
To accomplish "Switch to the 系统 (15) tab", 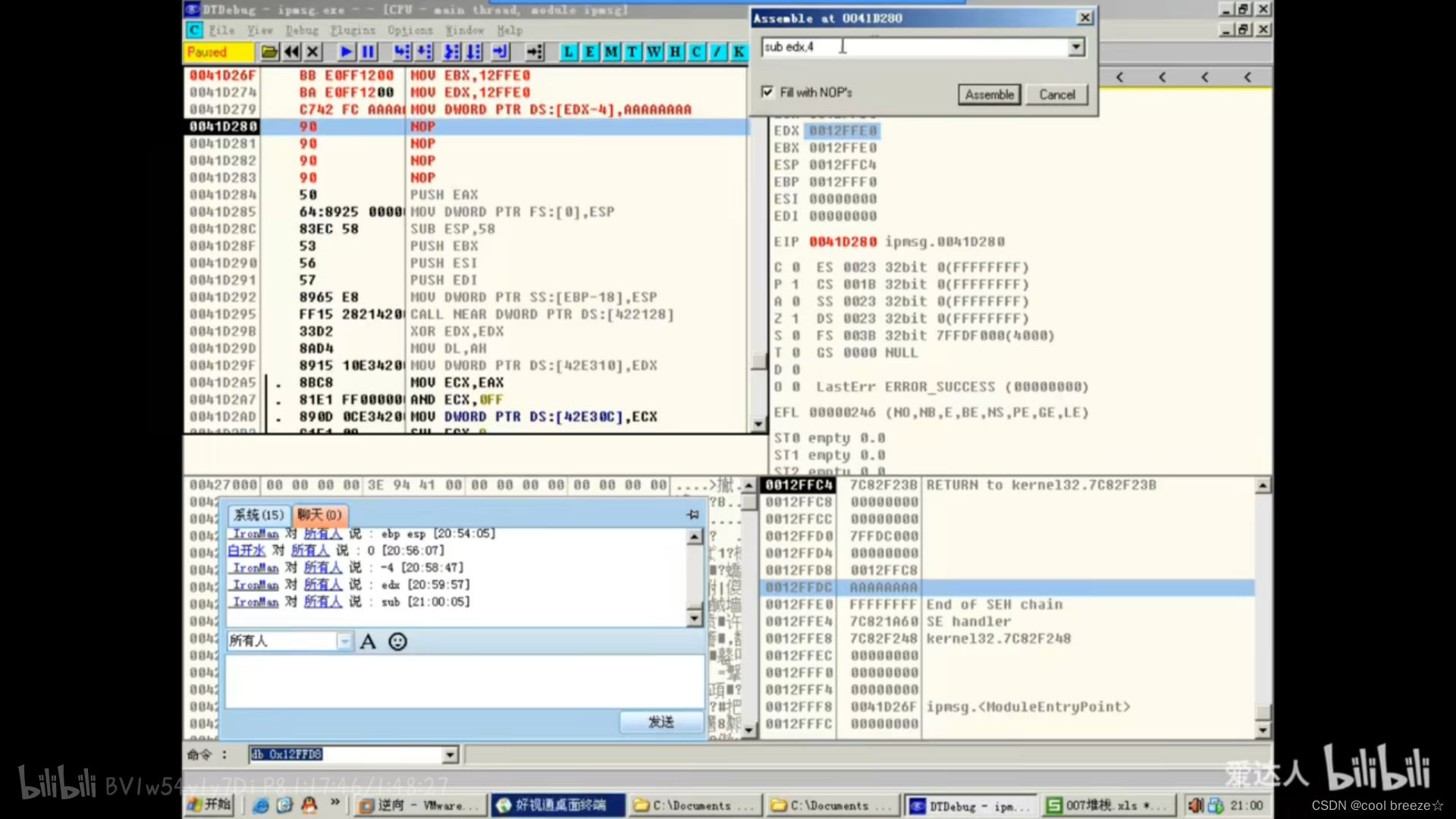I will click(259, 515).
